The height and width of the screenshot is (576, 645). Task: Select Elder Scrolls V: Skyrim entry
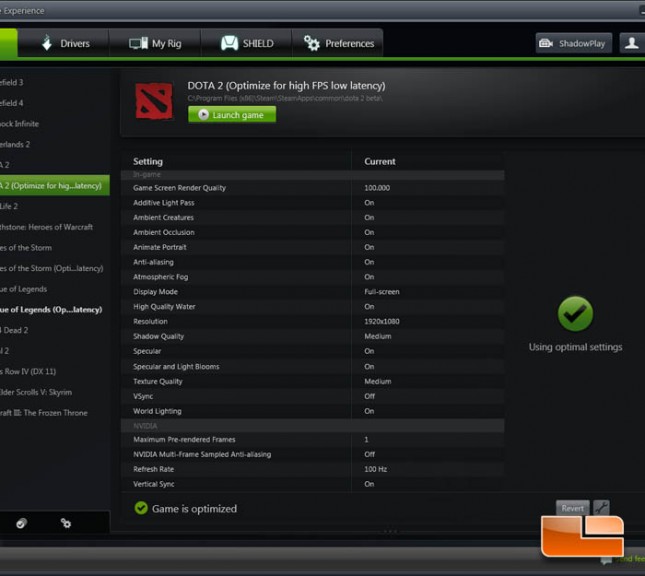55,392
